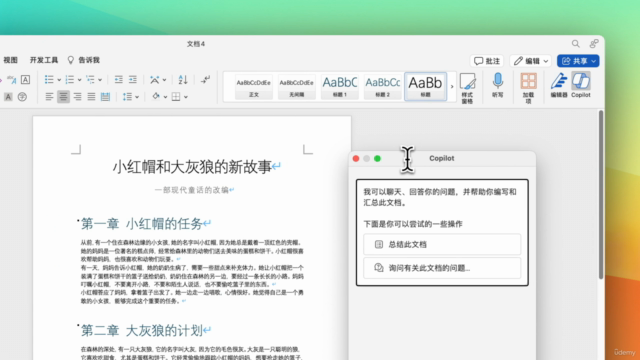The height and width of the screenshot is (360, 640).
Task: Sort text with the A-Z icon
Action: pos(183,80)
